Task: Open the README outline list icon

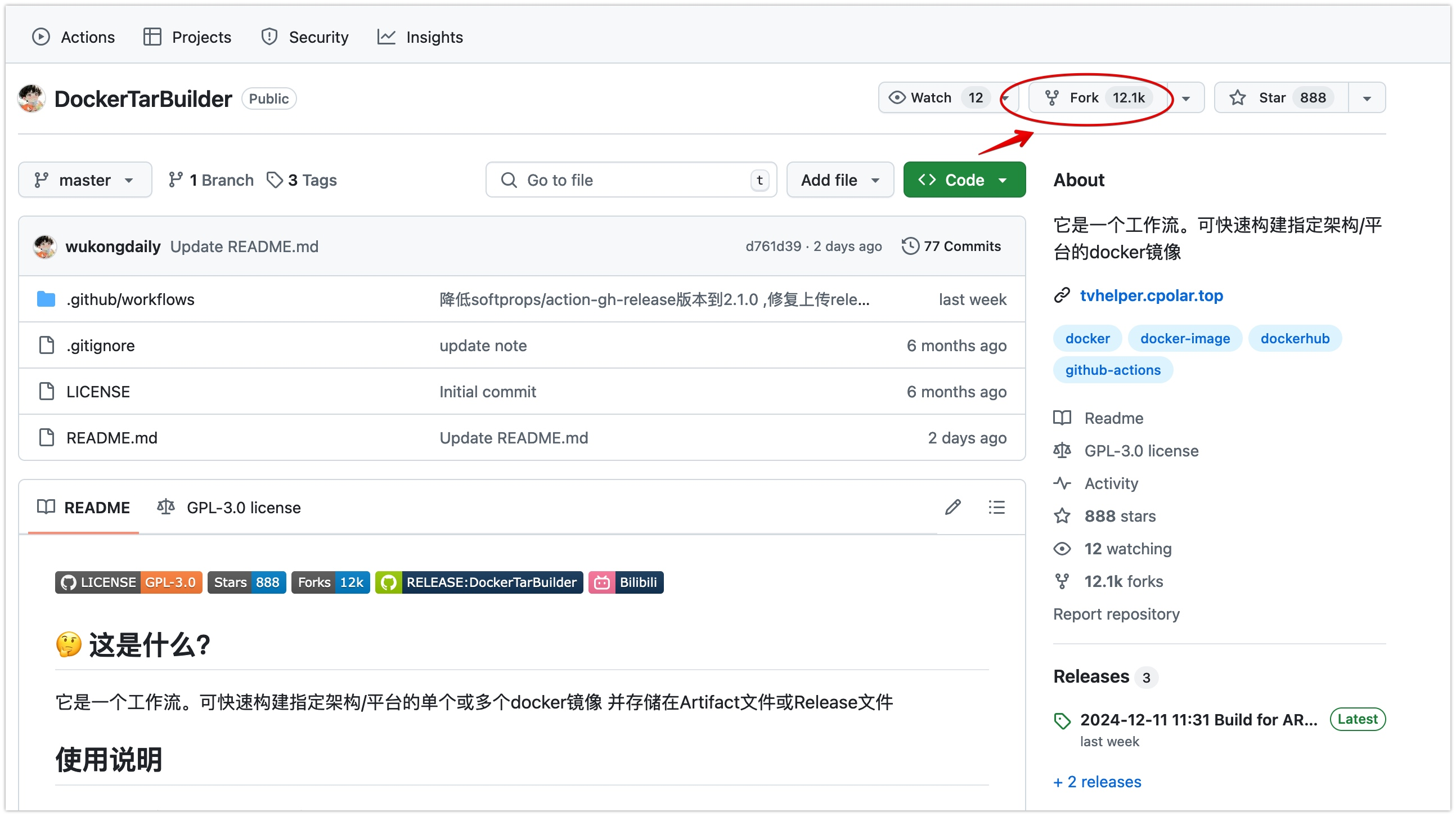Action: pos(996,507)
